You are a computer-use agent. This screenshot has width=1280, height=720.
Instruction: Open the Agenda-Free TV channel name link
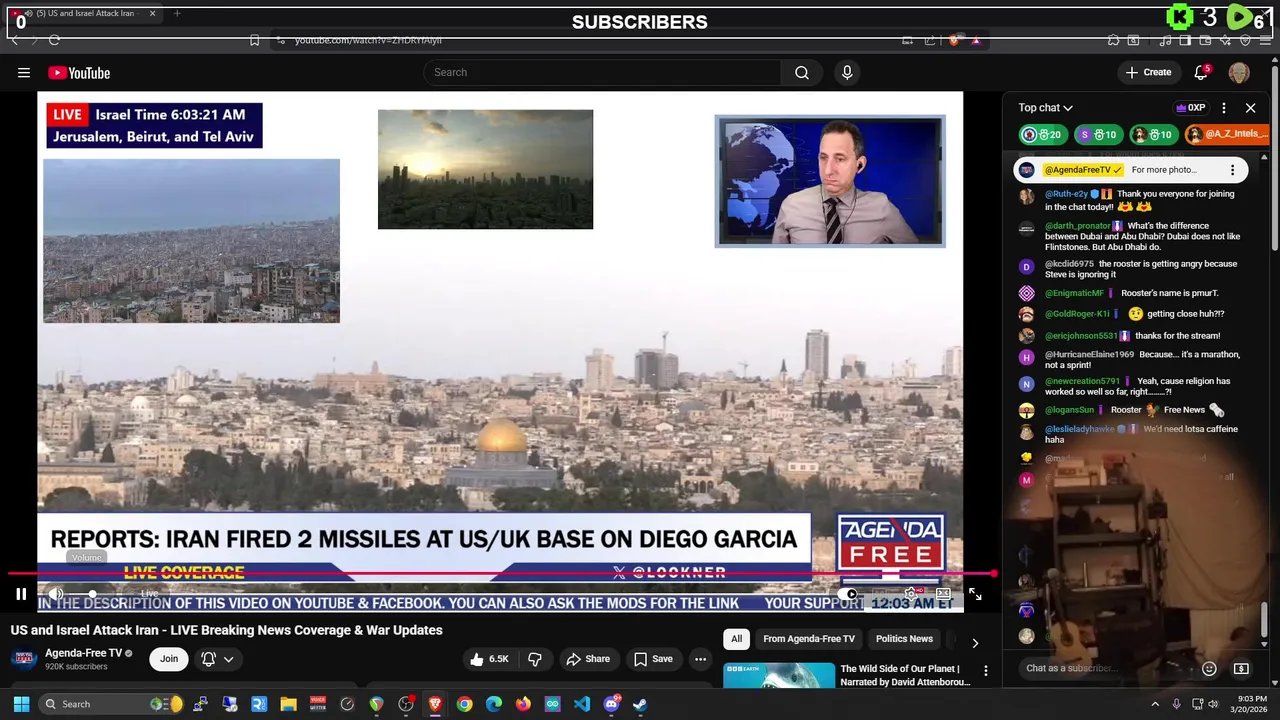coord(83,653)
